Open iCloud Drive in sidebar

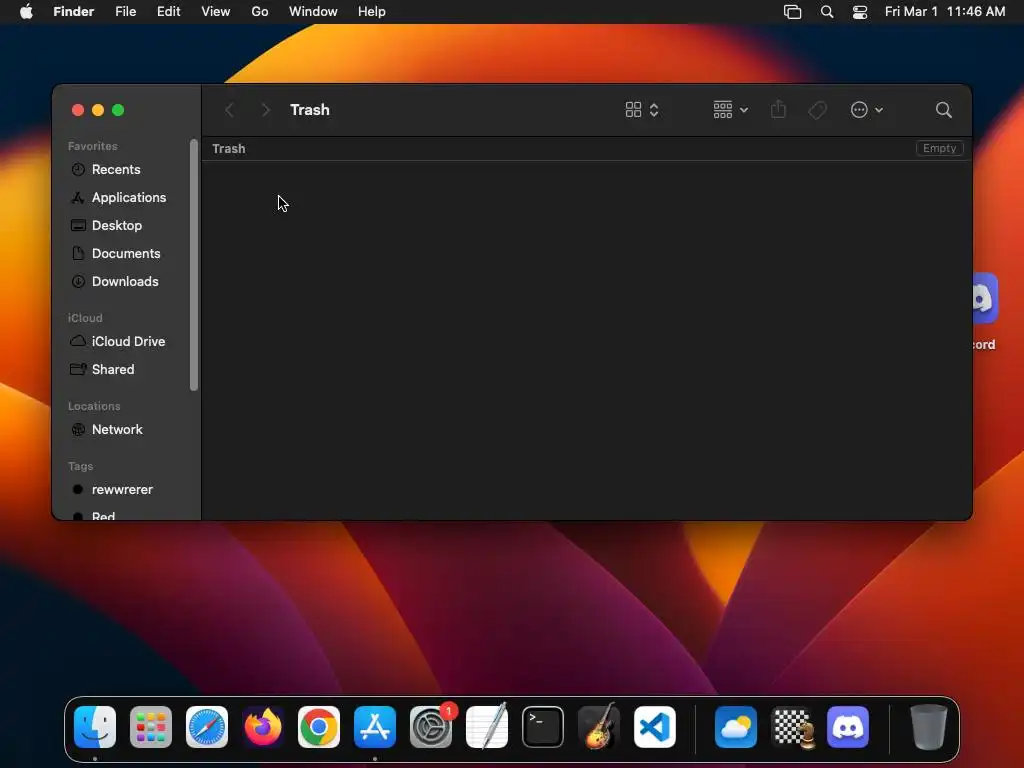(128, 342)
